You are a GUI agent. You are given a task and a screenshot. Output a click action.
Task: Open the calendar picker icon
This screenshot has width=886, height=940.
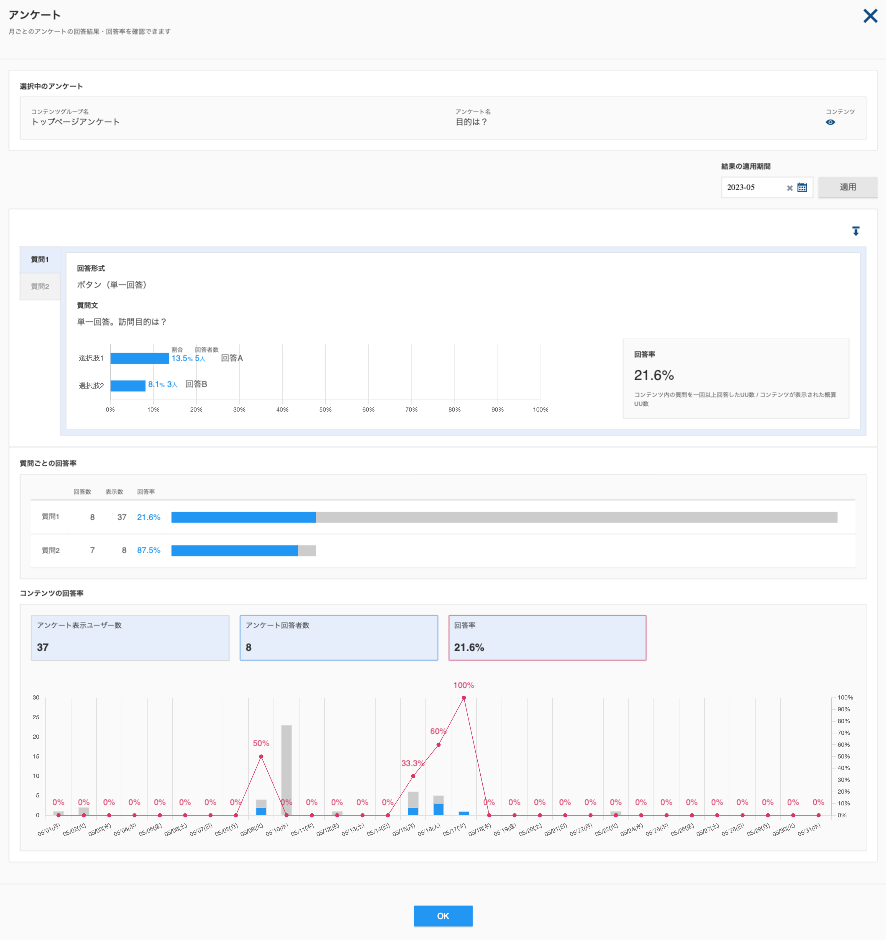click(x=802, y=188)
